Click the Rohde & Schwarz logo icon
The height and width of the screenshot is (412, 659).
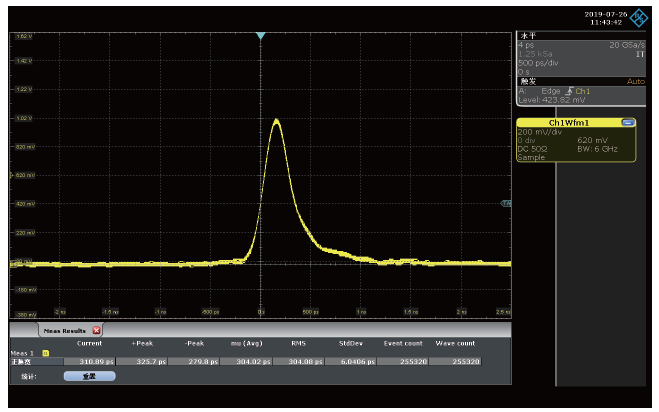pos(638,17)
